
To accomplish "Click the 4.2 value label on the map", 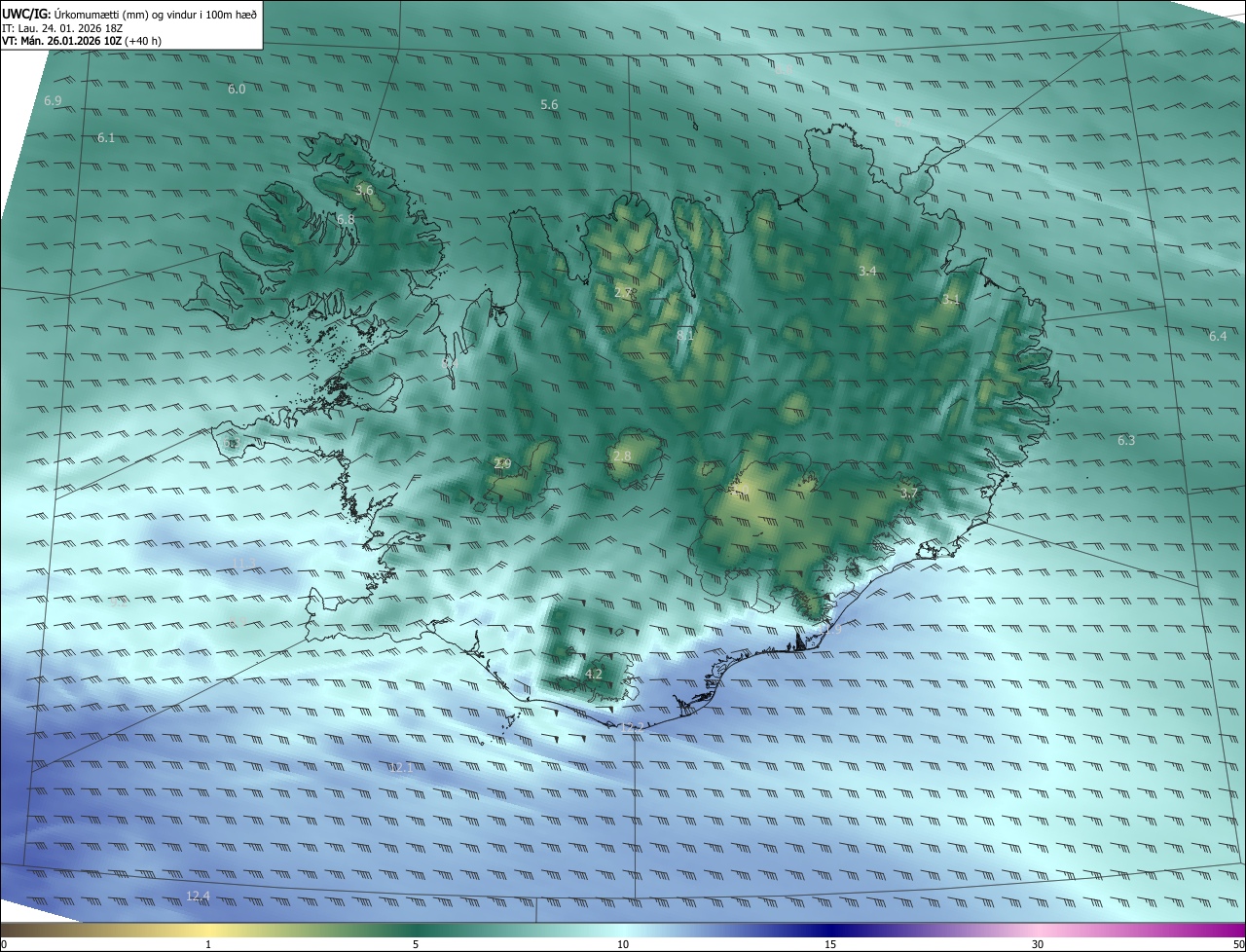I will pyautogui.click(x=594, y=674).
